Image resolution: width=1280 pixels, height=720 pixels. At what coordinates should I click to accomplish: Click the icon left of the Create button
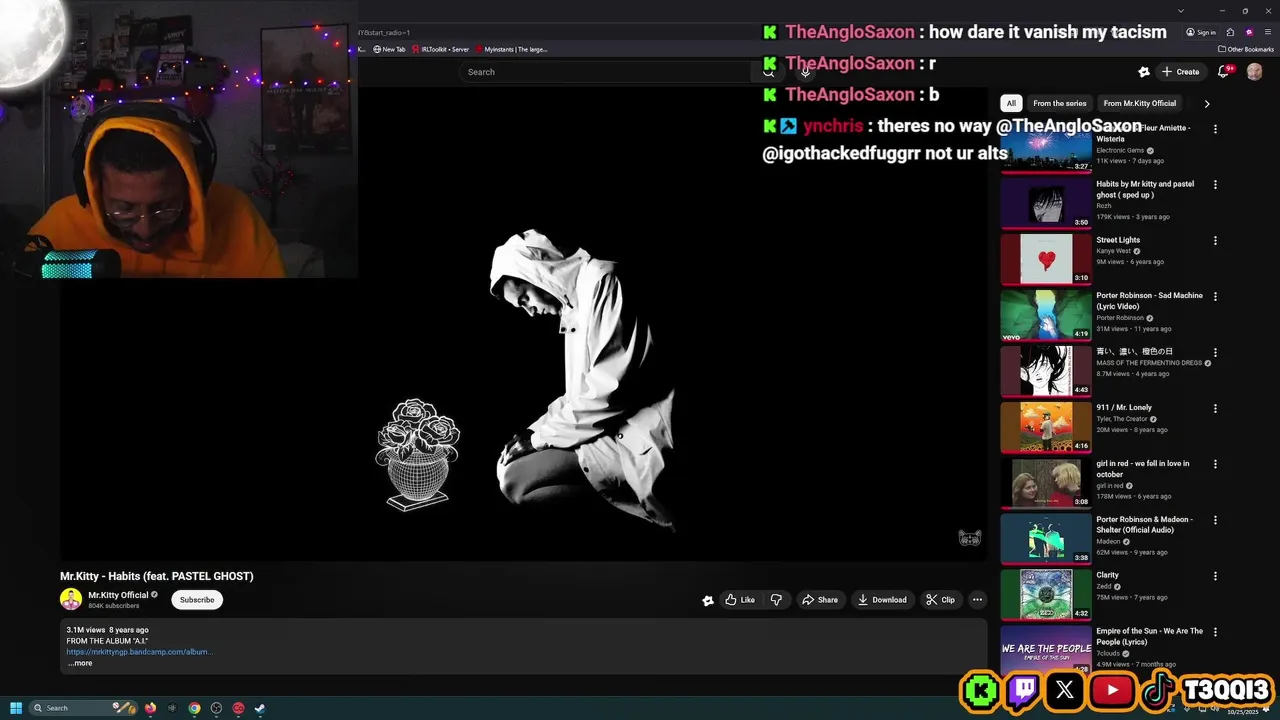pyautogui.click(x=1144, y=72)
